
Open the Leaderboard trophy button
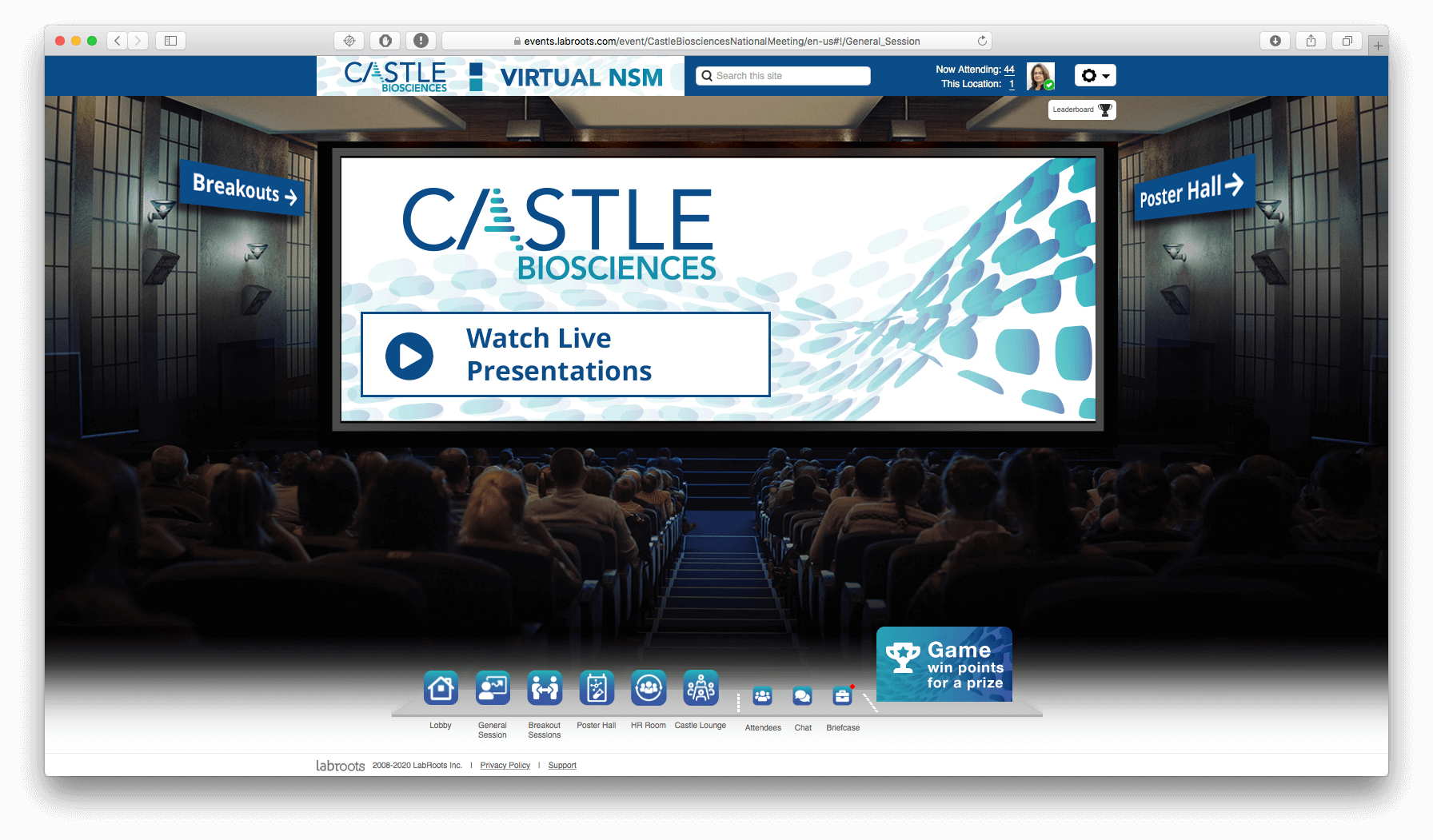[x=1082, y=109]
